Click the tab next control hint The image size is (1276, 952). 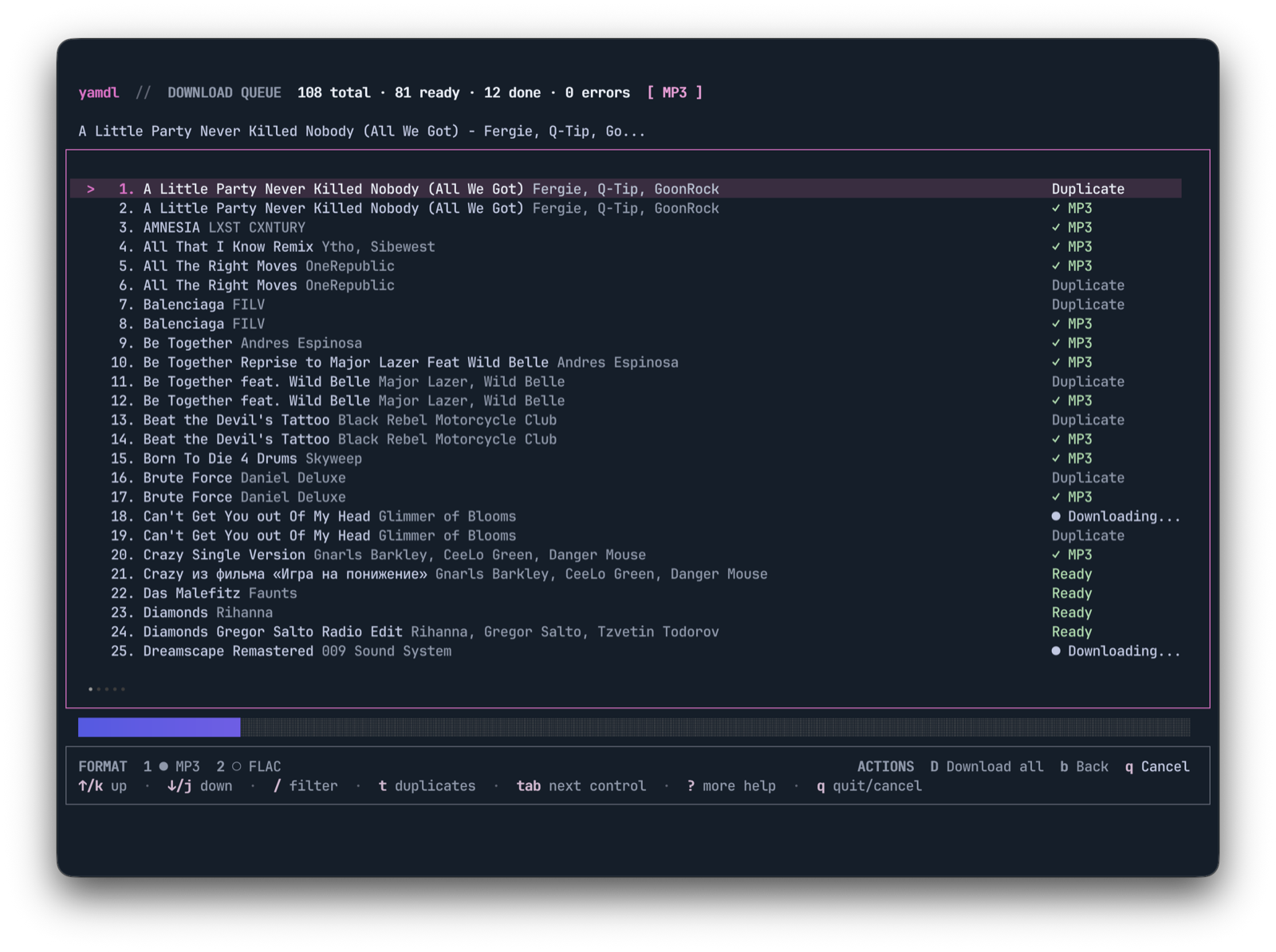pos(581,786)
